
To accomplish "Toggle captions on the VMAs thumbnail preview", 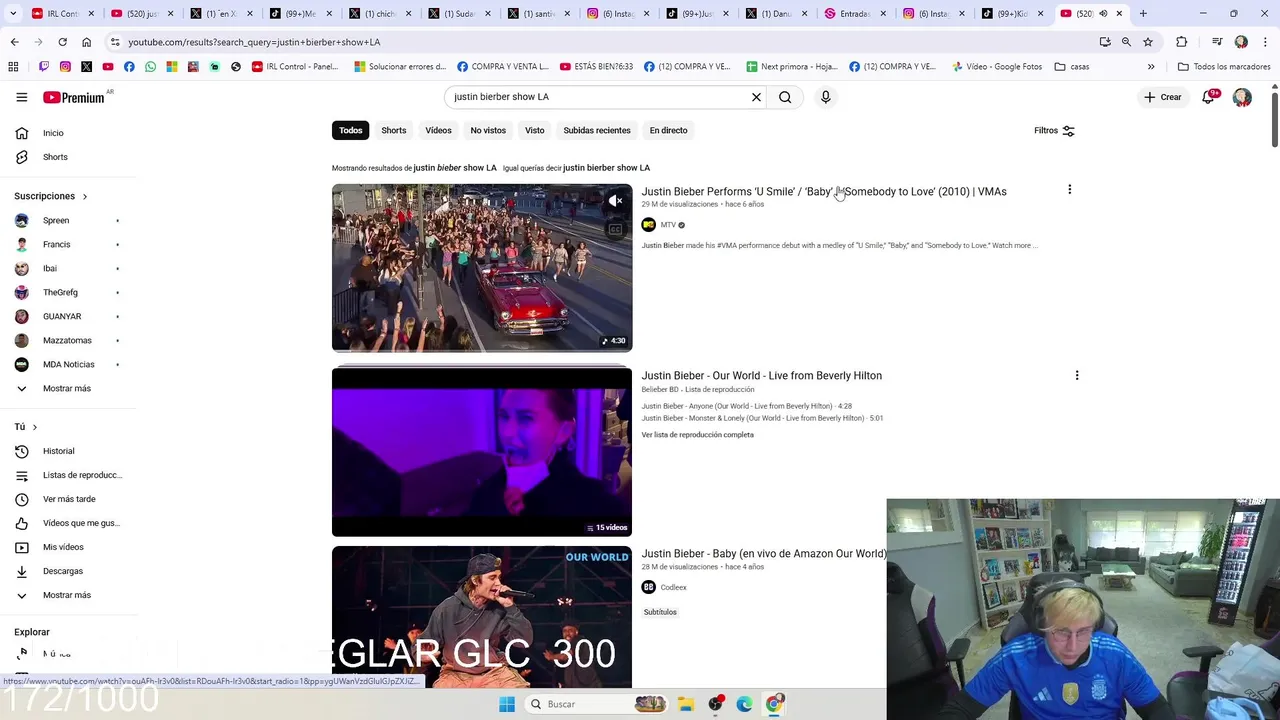I will (x=615, y=229).
